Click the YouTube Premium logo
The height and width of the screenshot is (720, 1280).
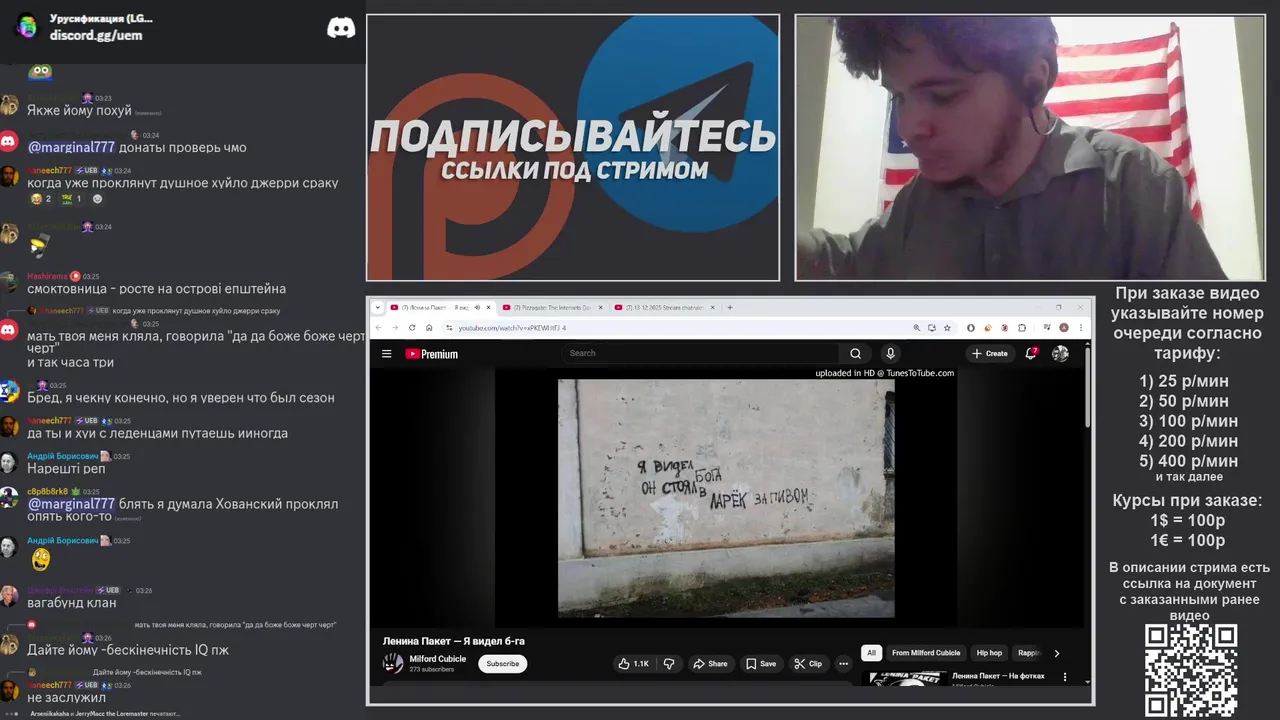pos(431,354)
